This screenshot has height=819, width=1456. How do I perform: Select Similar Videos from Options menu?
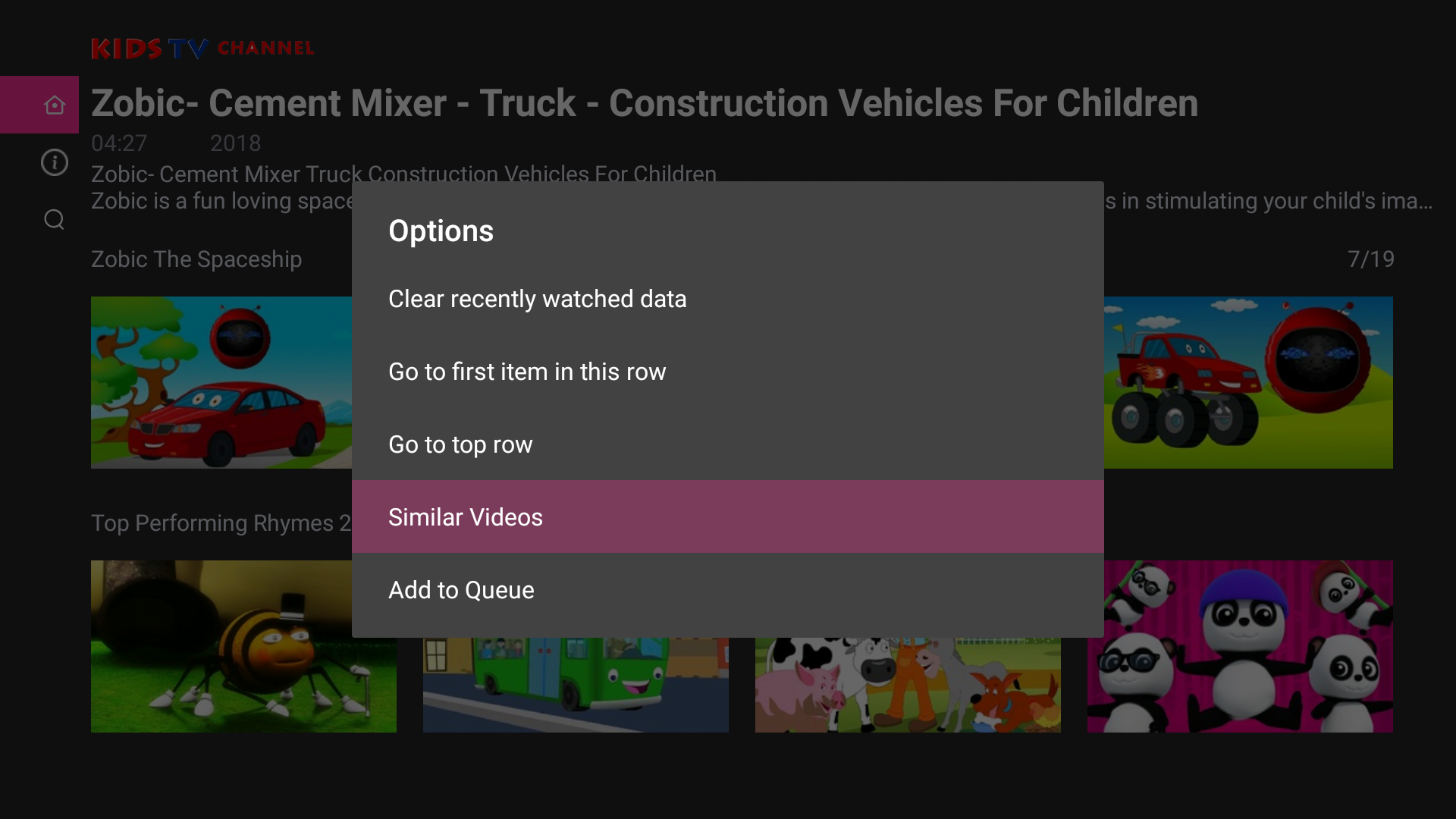[466, 516]
